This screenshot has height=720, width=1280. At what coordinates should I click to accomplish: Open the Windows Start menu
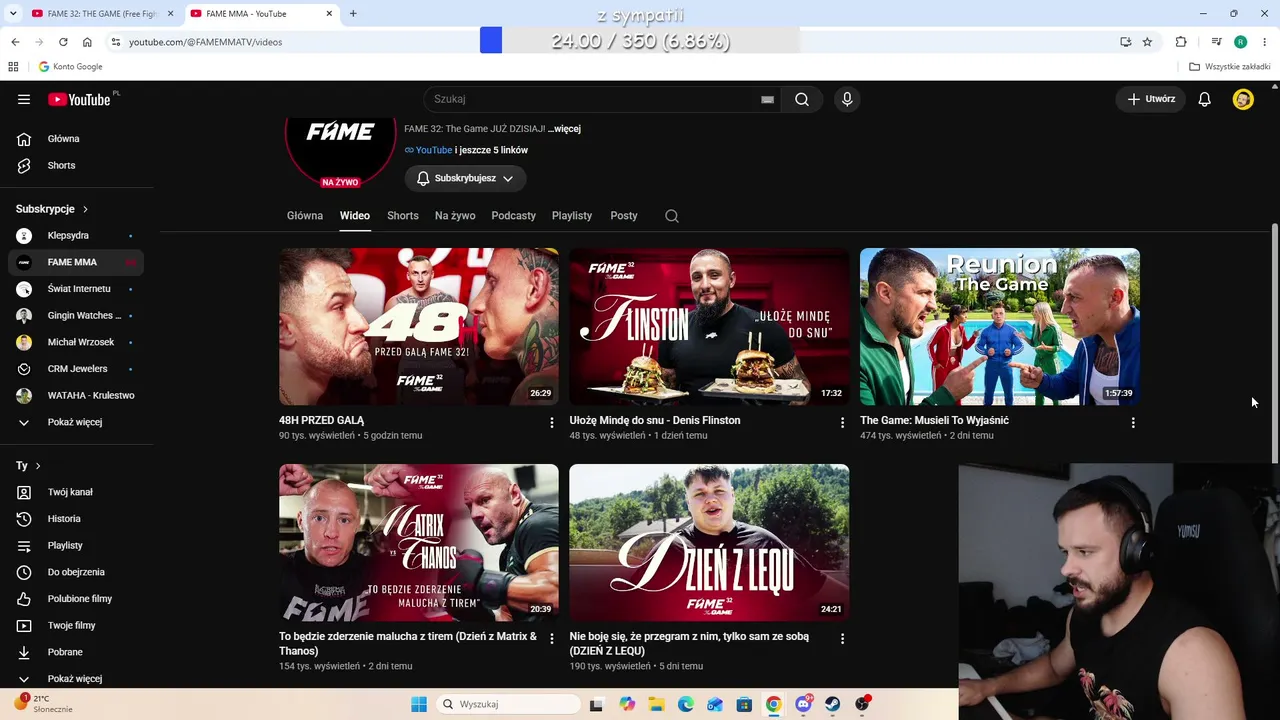point(419,704)
